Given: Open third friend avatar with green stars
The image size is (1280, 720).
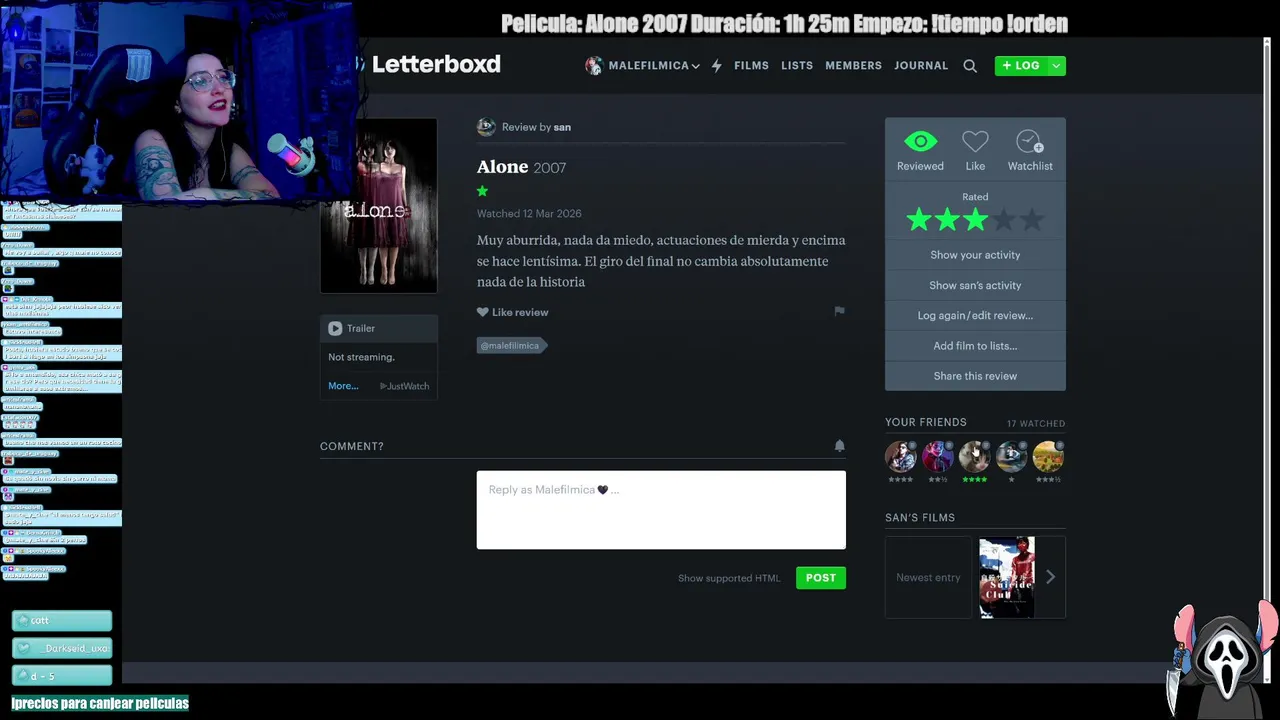Looking at the screenshot, I should (974, 457).
